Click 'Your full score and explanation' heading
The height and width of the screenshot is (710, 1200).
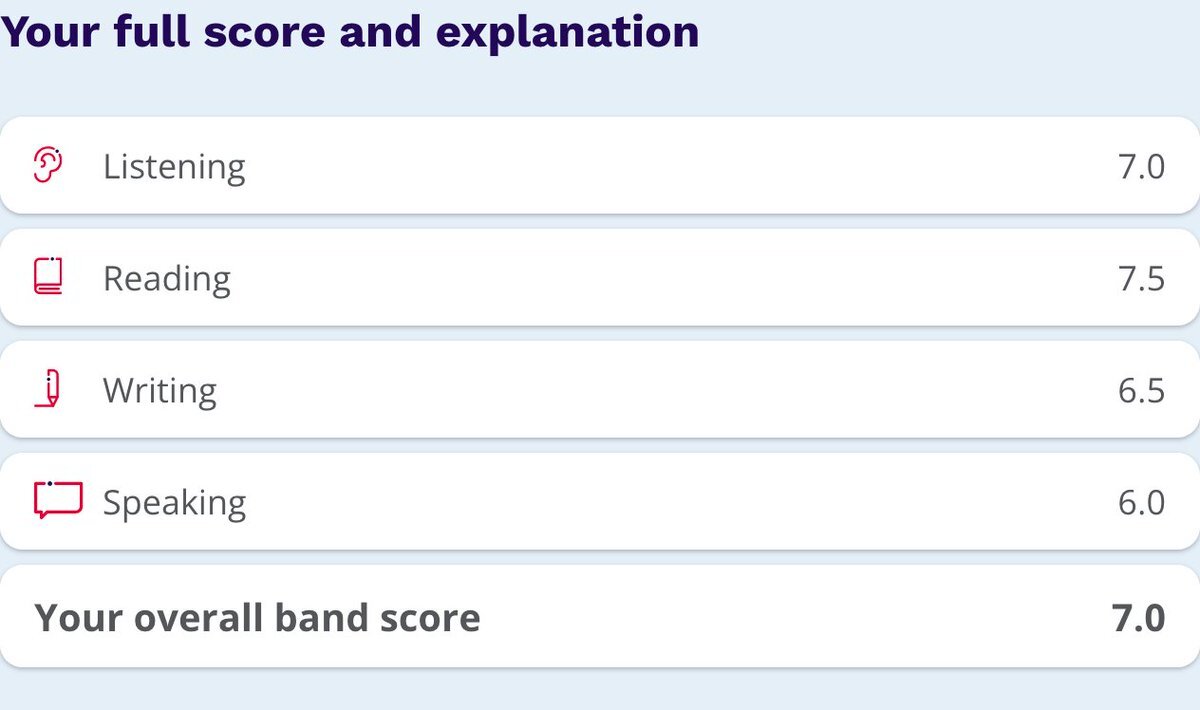pyautogui.click(x=350, y=32)
